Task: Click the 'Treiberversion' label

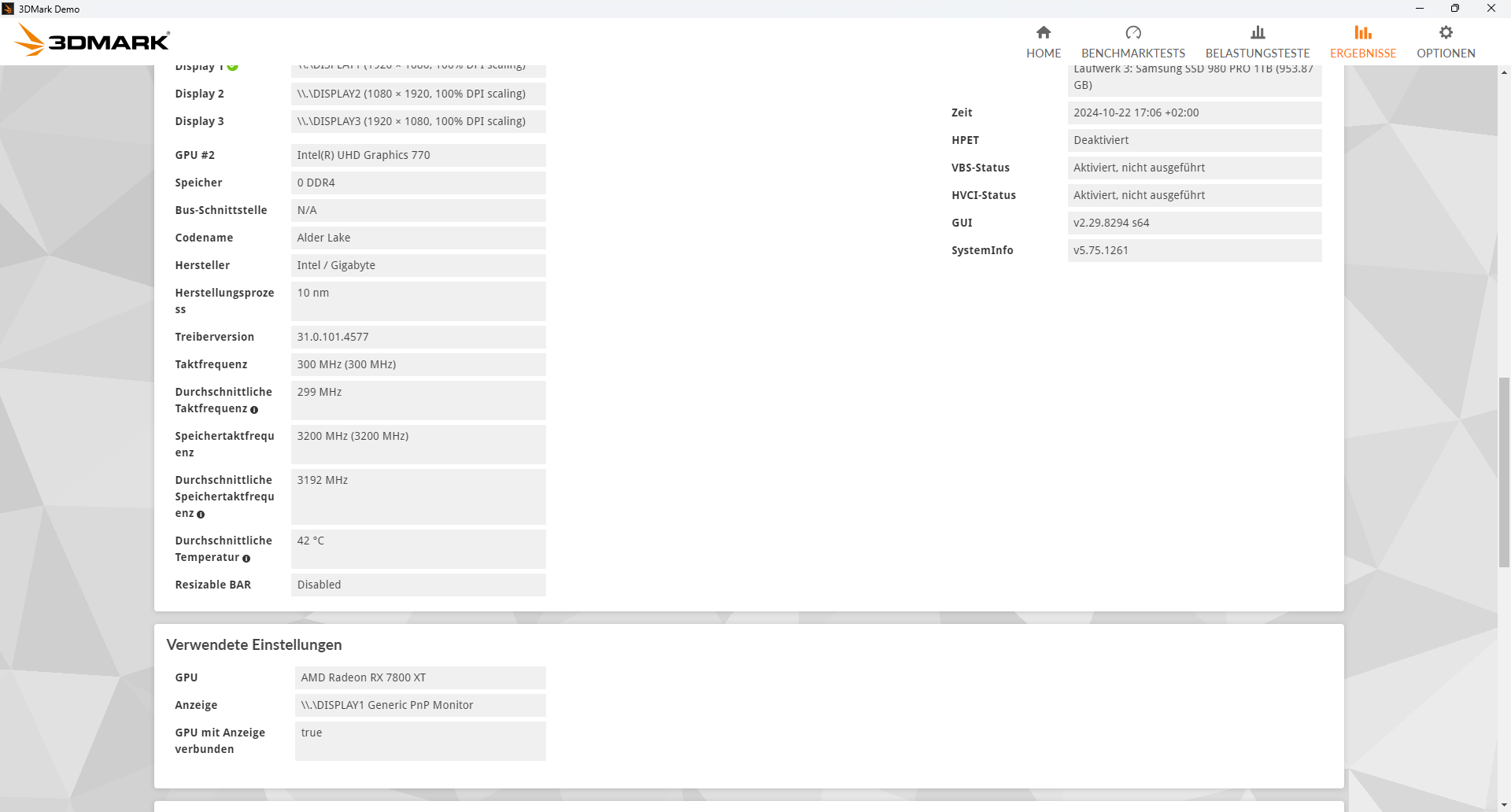Action: coord(215,337)
